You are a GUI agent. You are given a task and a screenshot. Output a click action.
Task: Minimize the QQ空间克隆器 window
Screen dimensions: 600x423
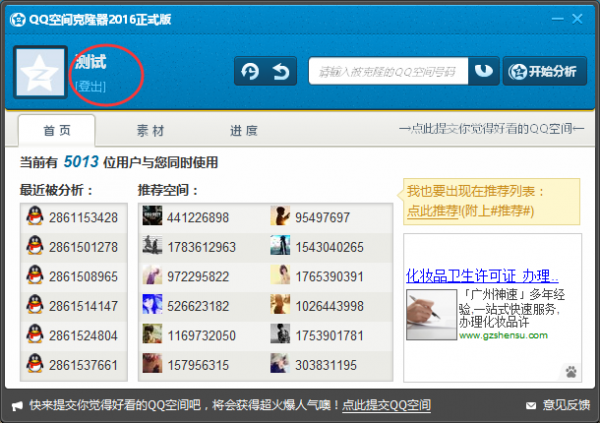click(557, 19)
